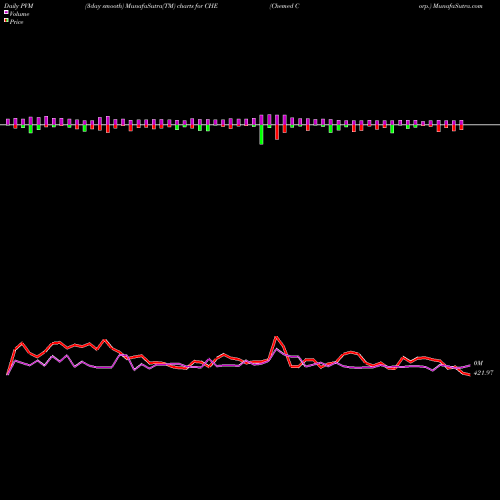Click the '(3day smooth) MunafaSutra(TM) charts for CHE' header
Image resolution: width=500 pixels, height=500 pixels.
151,6
